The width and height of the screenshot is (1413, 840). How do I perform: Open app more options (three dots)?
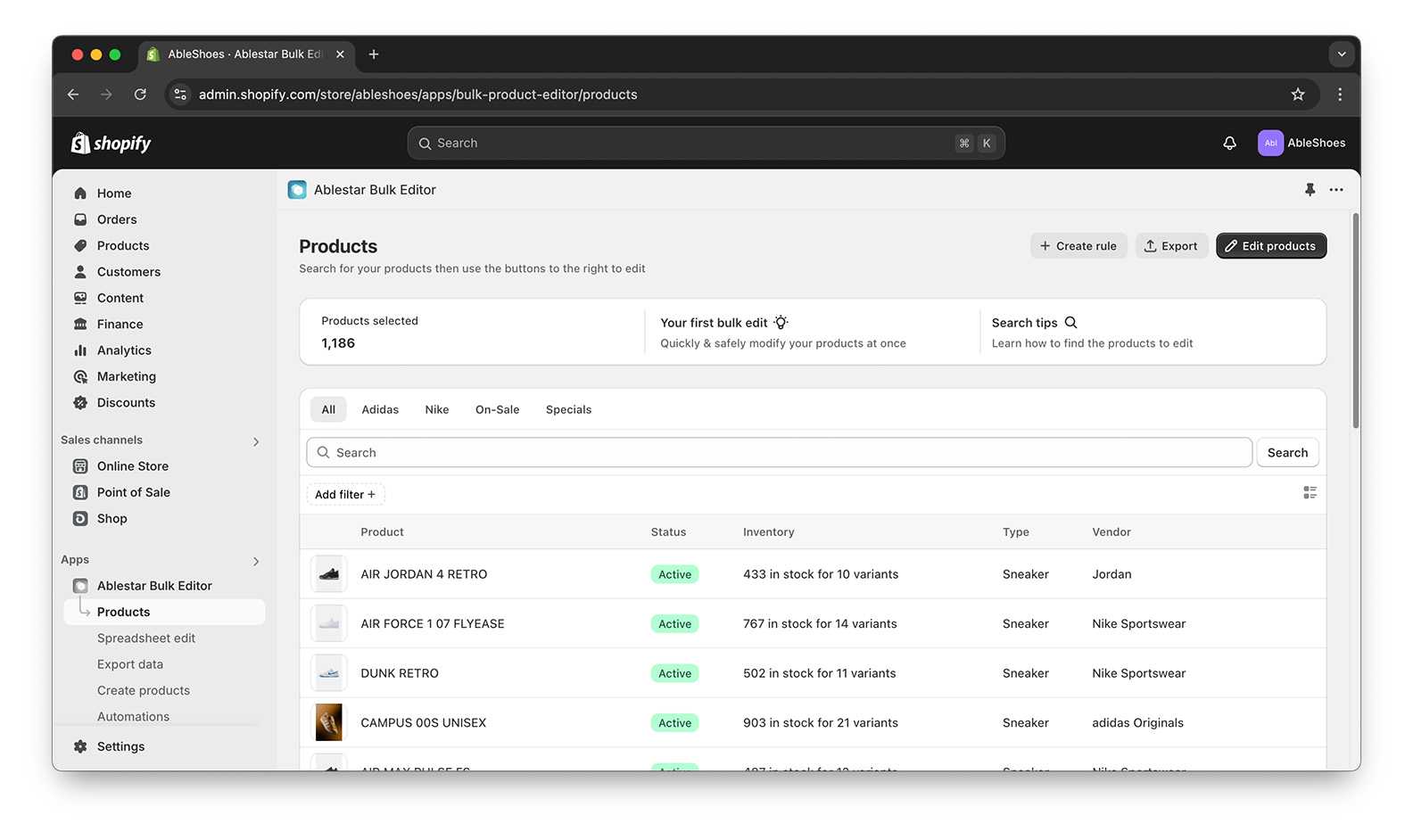(1336, 190)
